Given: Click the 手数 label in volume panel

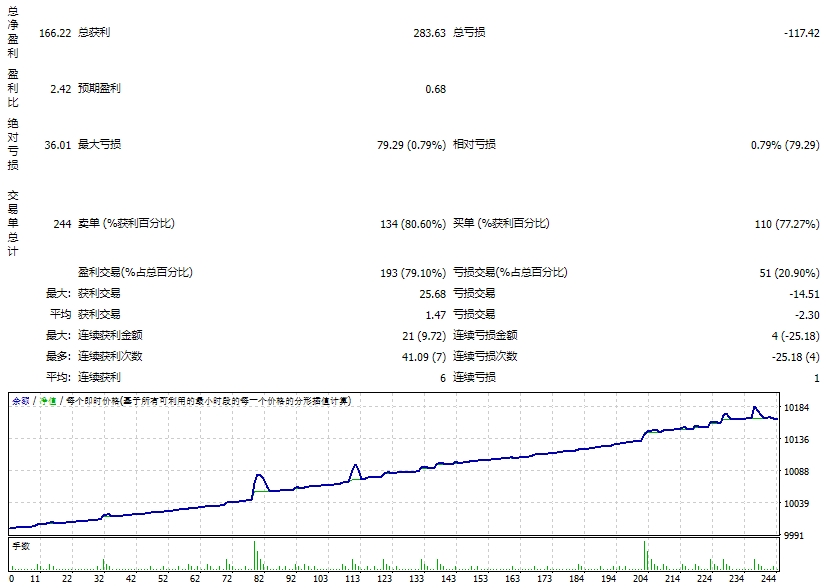Looking at the screenshot, I should (21, 546).
